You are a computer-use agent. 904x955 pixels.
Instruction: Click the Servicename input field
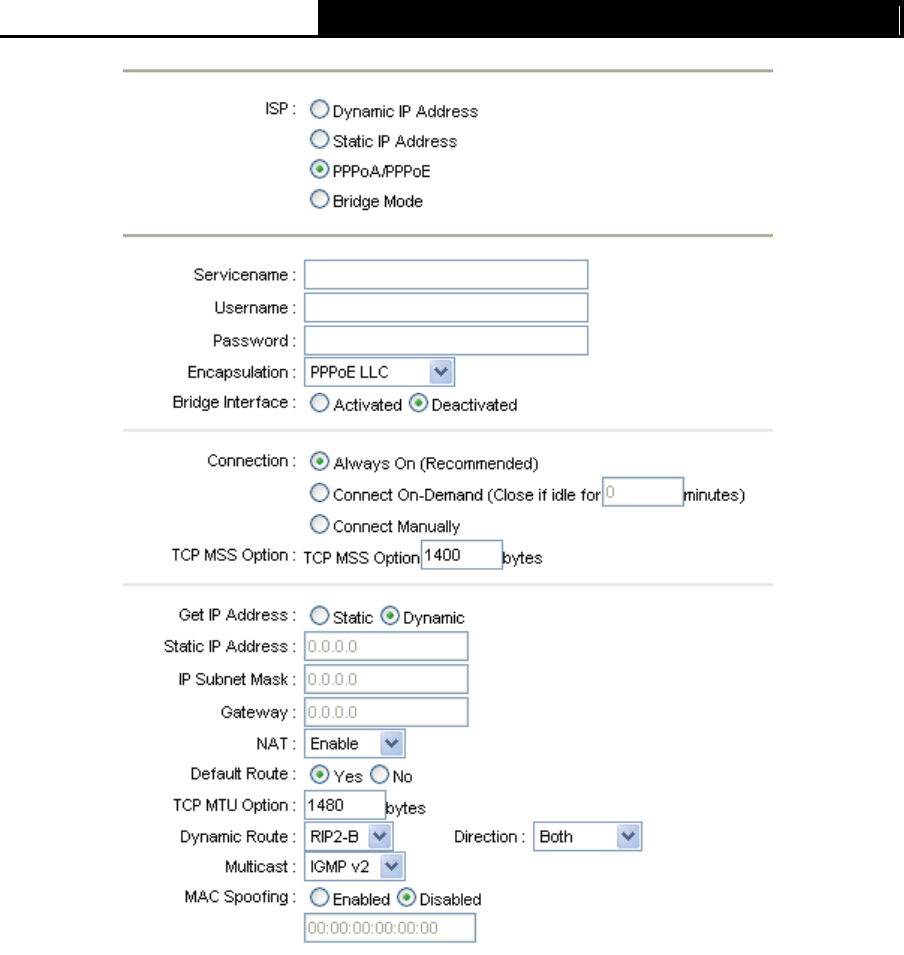446,275
